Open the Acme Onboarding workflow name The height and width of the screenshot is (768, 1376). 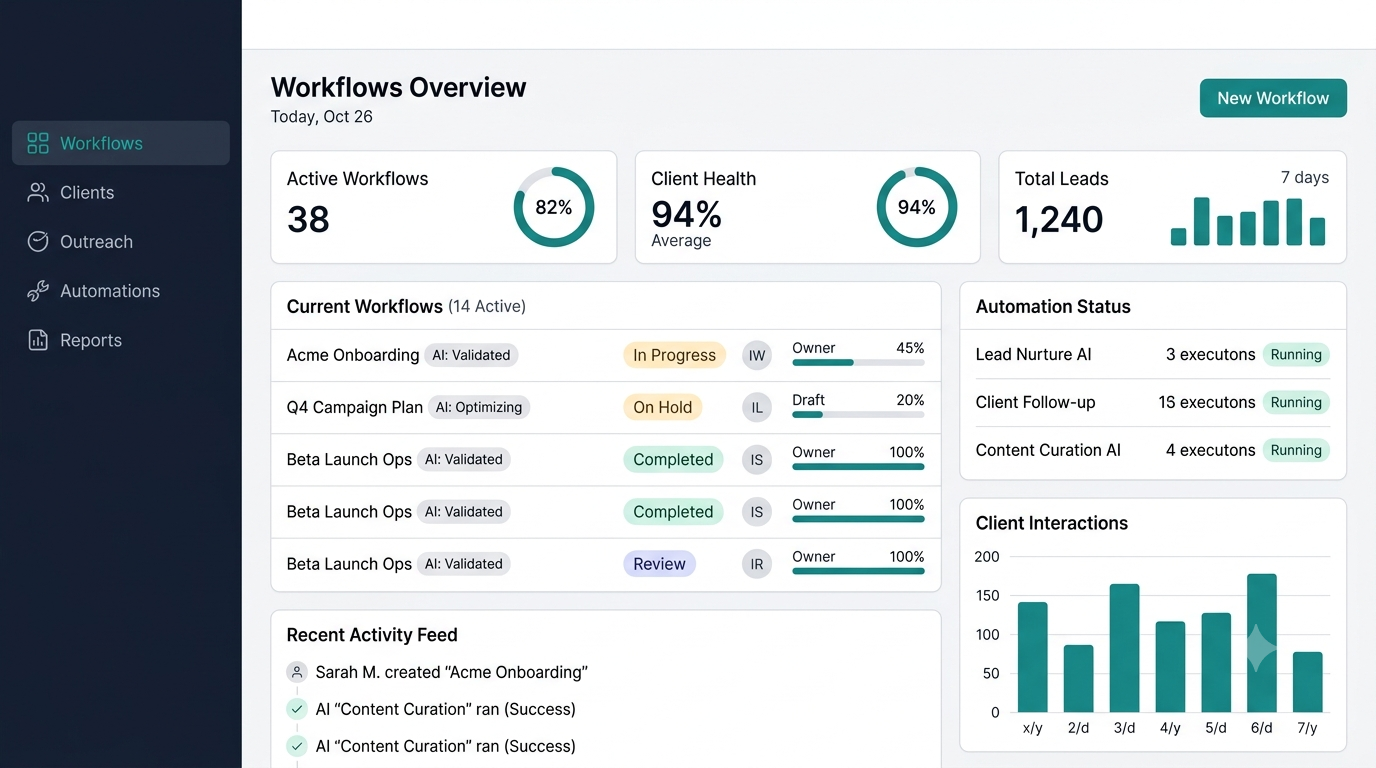coord(353,355)
